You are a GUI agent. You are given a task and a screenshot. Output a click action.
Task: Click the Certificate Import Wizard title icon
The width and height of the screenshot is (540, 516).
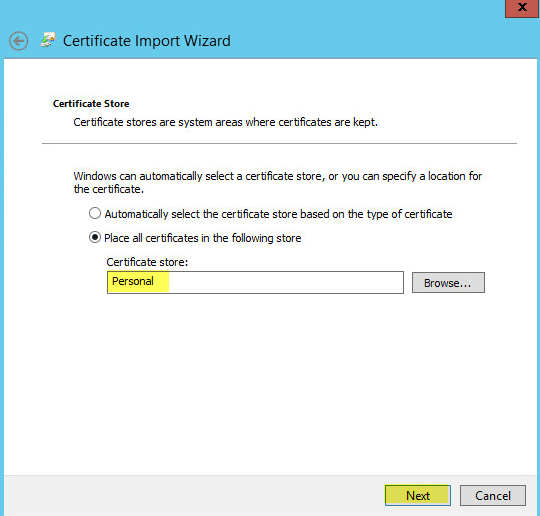pyautogui.click(x=48, y=40)
